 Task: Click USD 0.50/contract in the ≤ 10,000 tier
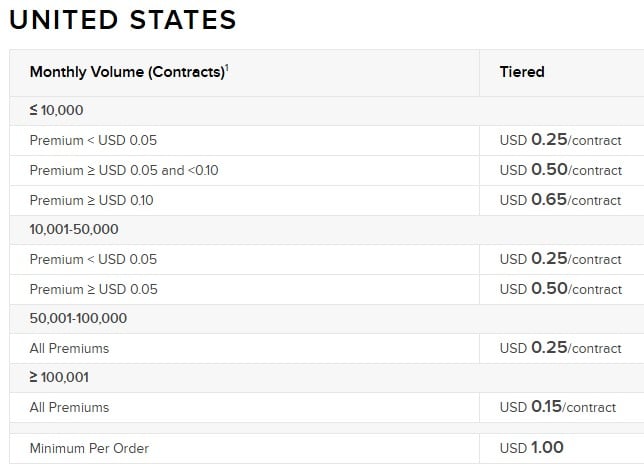(560, 170)
